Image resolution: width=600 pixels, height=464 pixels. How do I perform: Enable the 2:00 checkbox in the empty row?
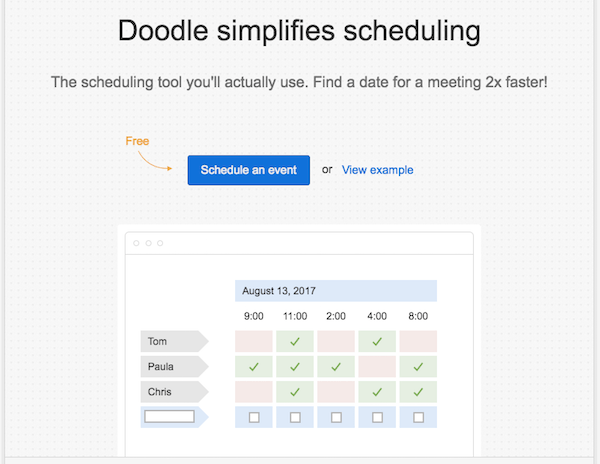pos(336,417)
